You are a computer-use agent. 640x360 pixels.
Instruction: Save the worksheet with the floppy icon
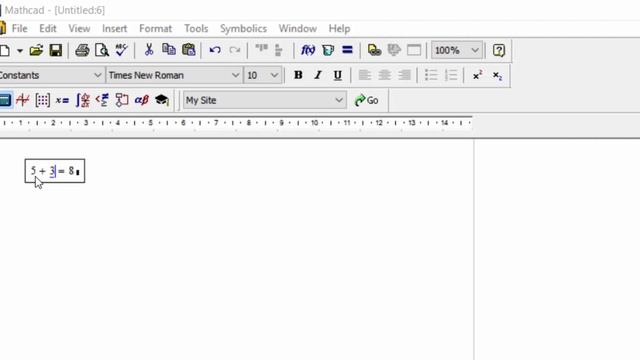coord(56,51)
